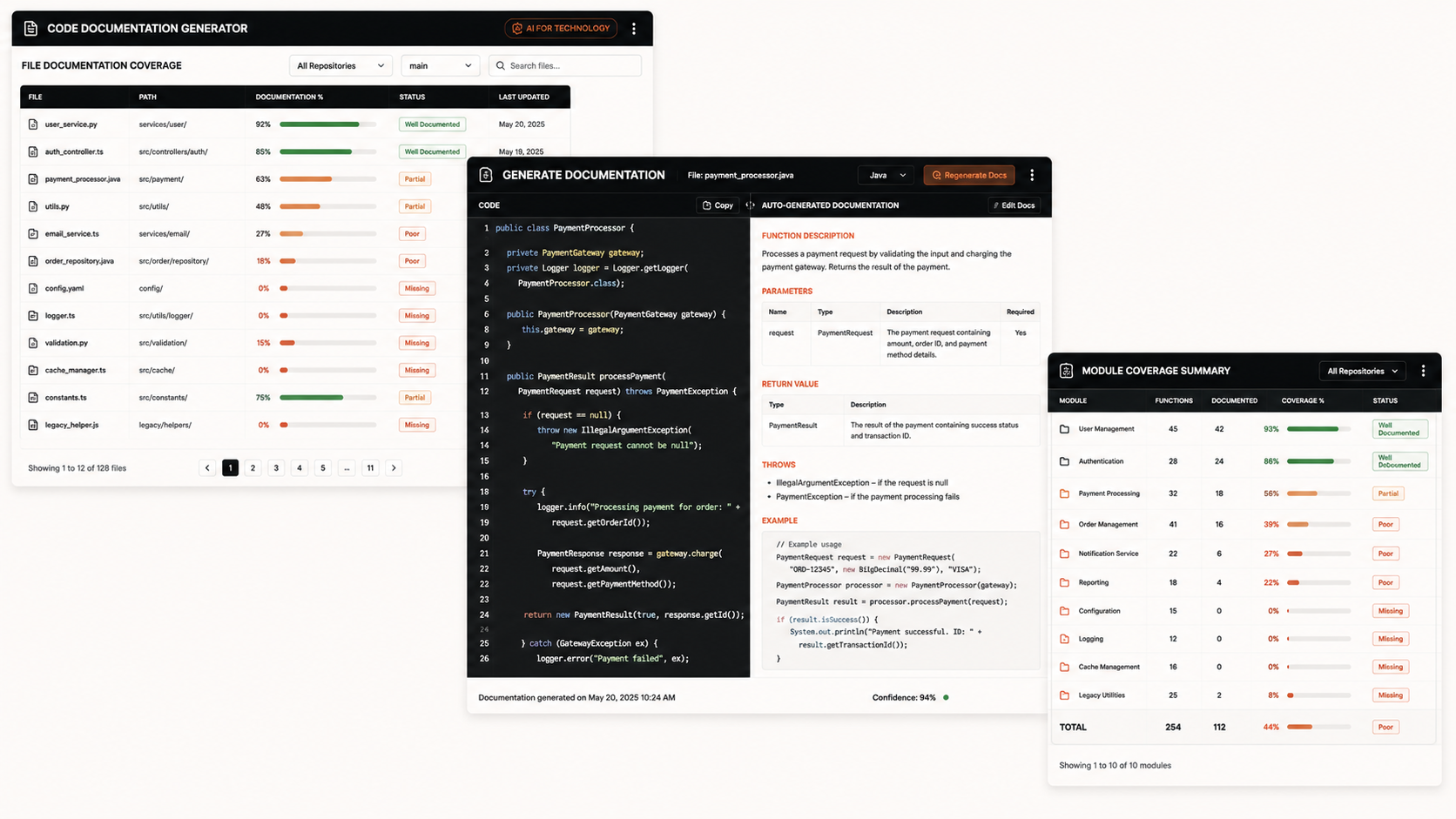Click the file icon next to utils.py

point(33,206)
